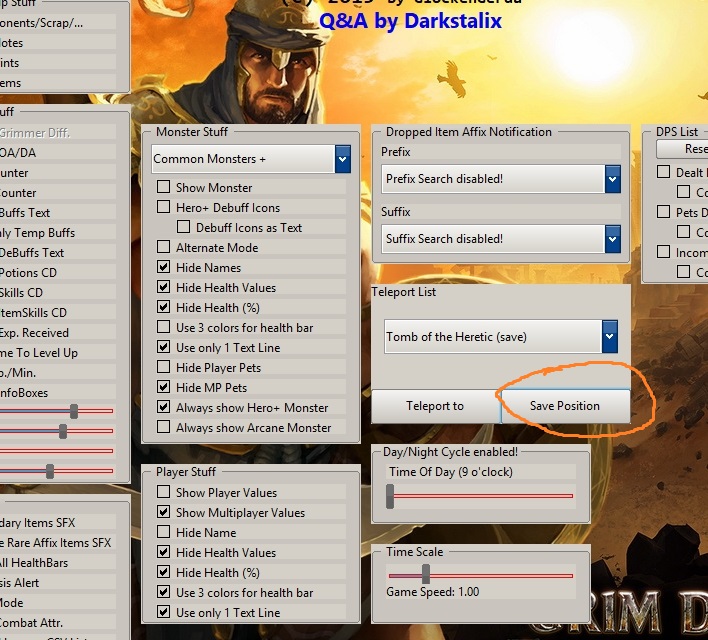
Task: Toggle the Dealt checkbox in DPS List
Action: pyautogui.click(x=663, y=172)
